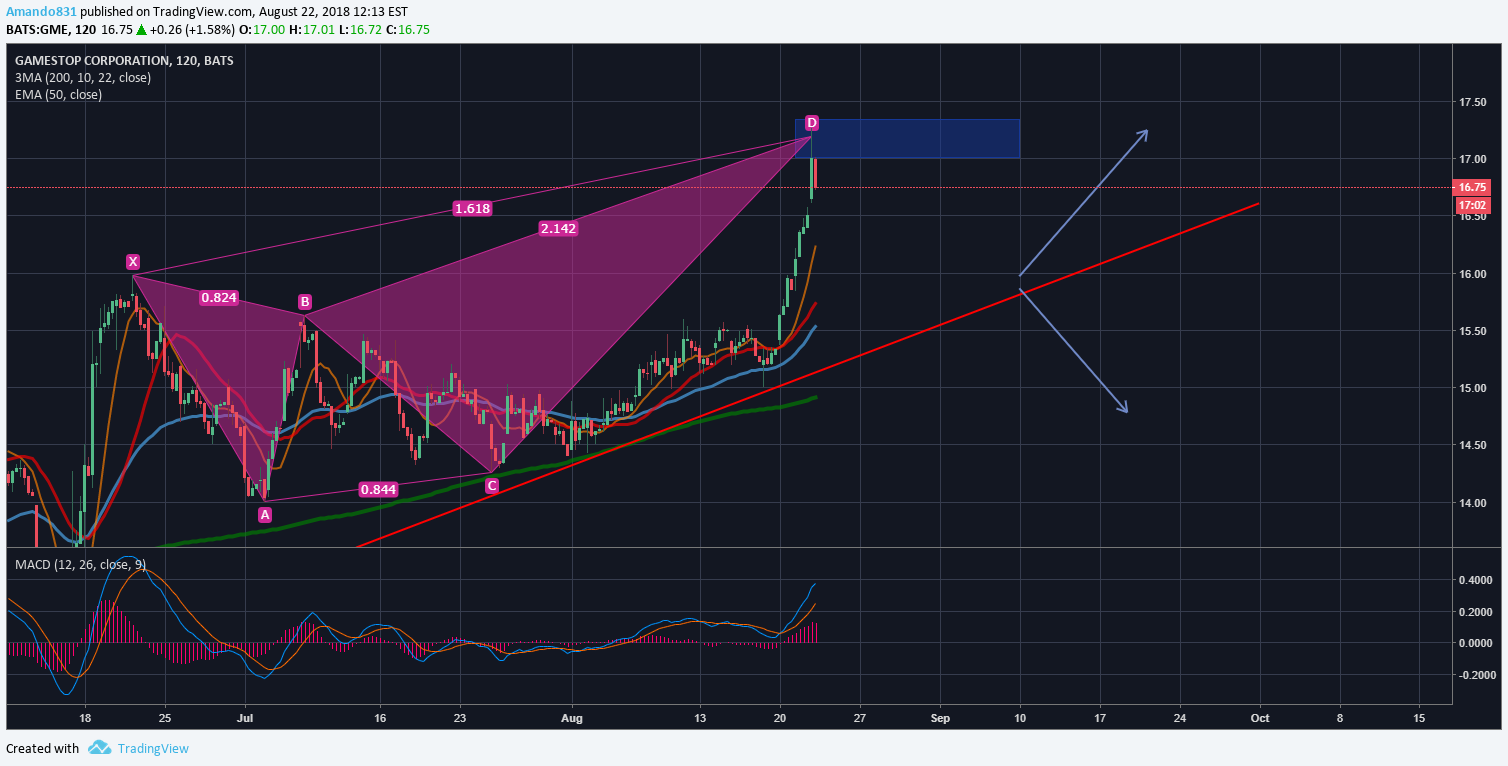1508x766 pixels.
Task: Click the Jul date label on time axis
Action: click(x=245, y=718)
